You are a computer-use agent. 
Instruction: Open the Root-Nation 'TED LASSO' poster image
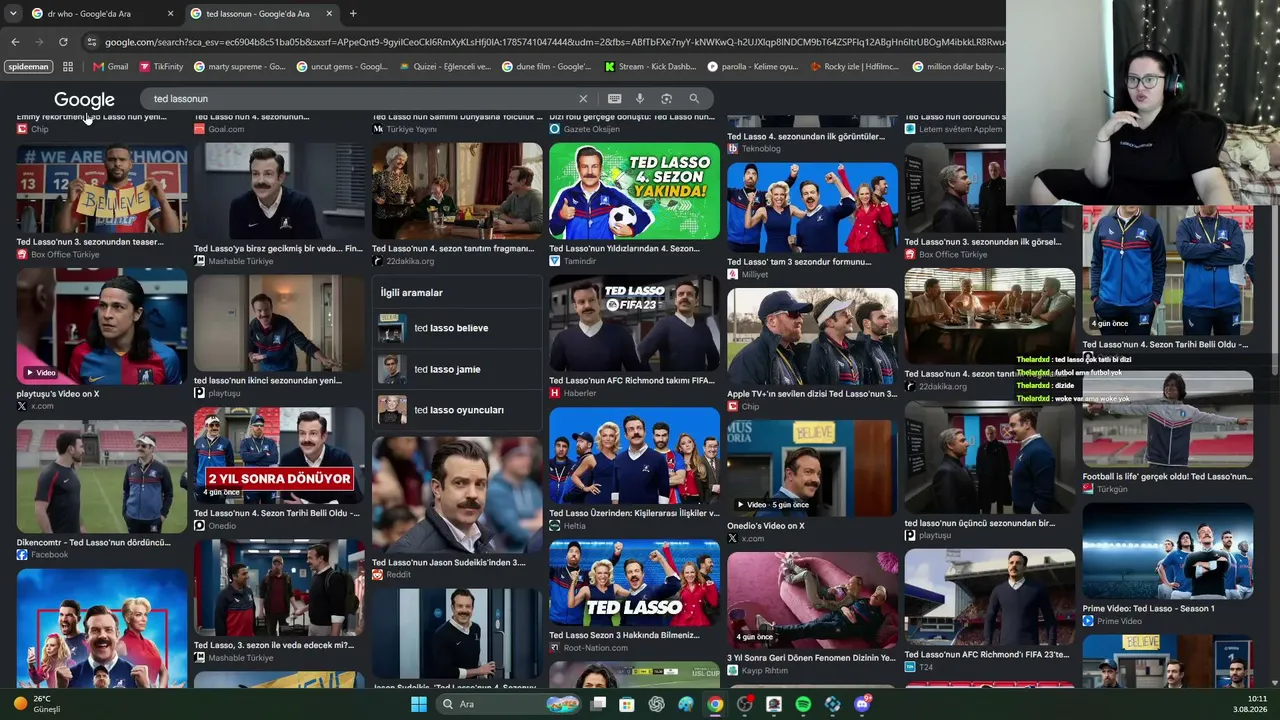click(x=634, y=584)
